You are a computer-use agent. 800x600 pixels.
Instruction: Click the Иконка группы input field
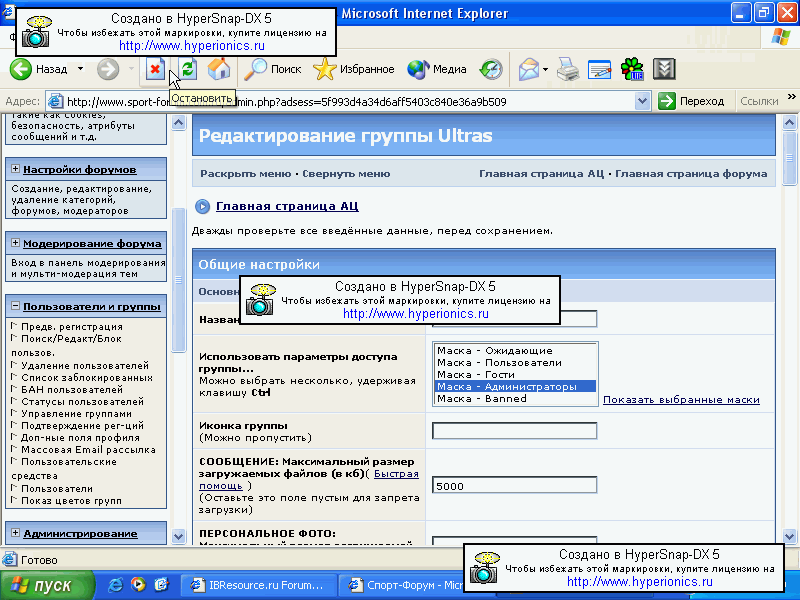point(514,431)
